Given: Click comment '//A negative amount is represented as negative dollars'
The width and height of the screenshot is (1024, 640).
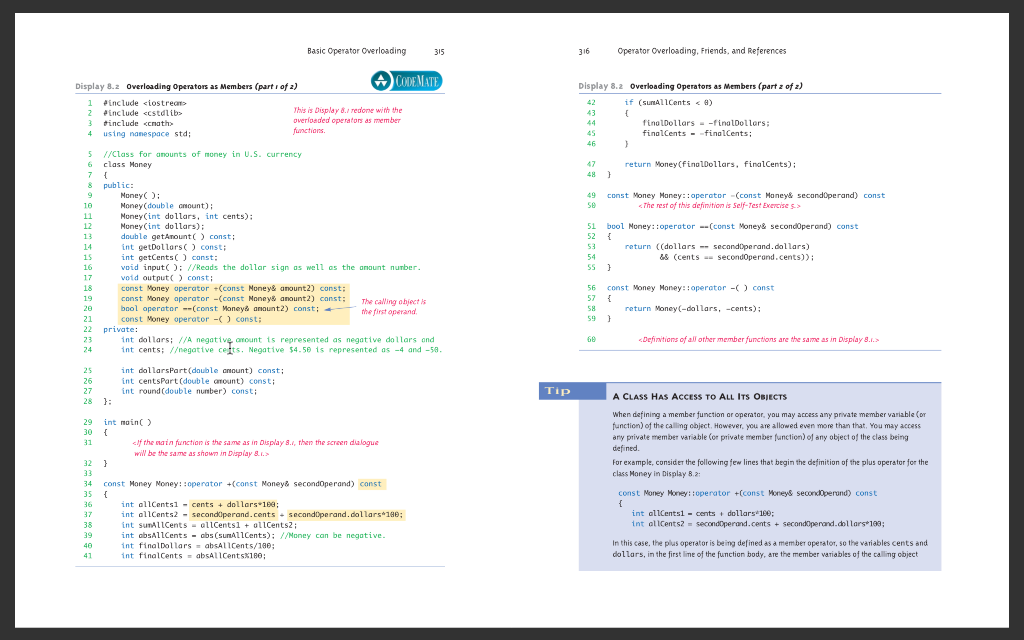Looking at the screenshot, I should (306, 340).
